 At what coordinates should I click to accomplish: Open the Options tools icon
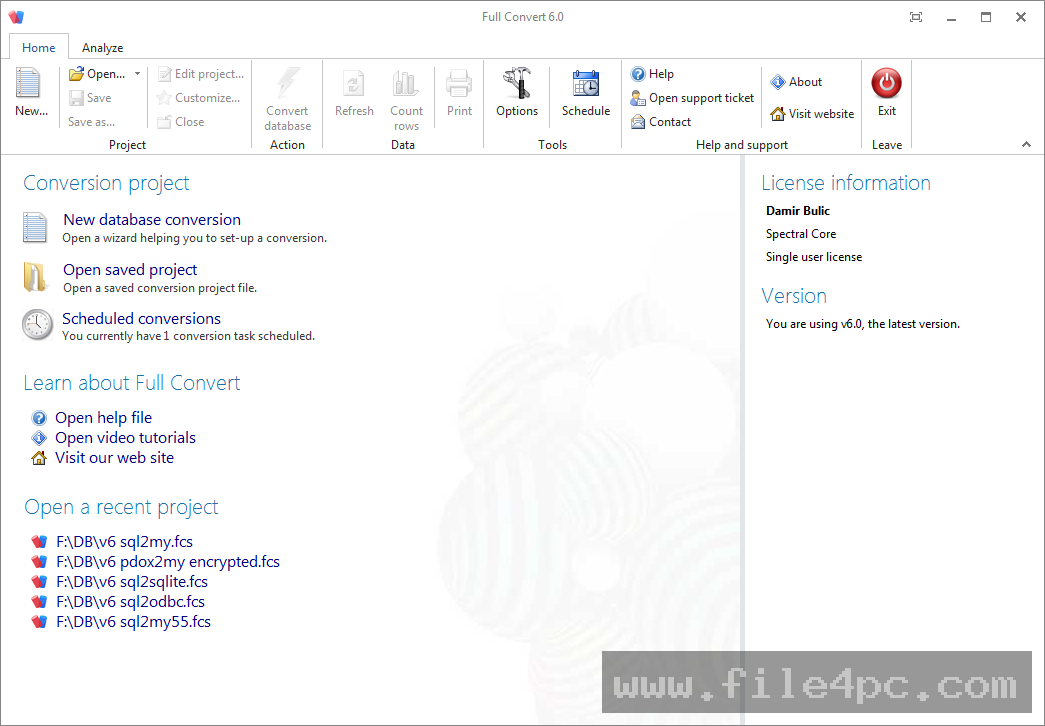(x=517, y=83)
